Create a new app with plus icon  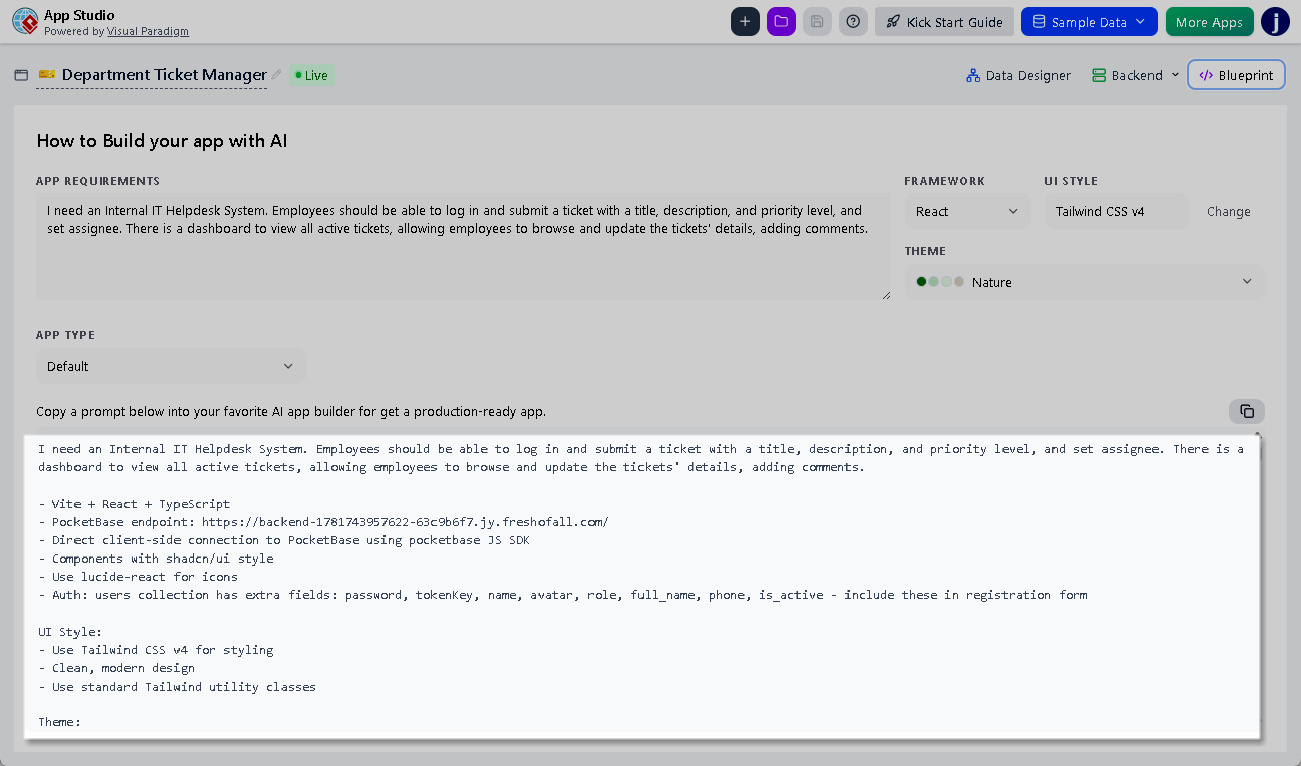[x=745, y=21]
